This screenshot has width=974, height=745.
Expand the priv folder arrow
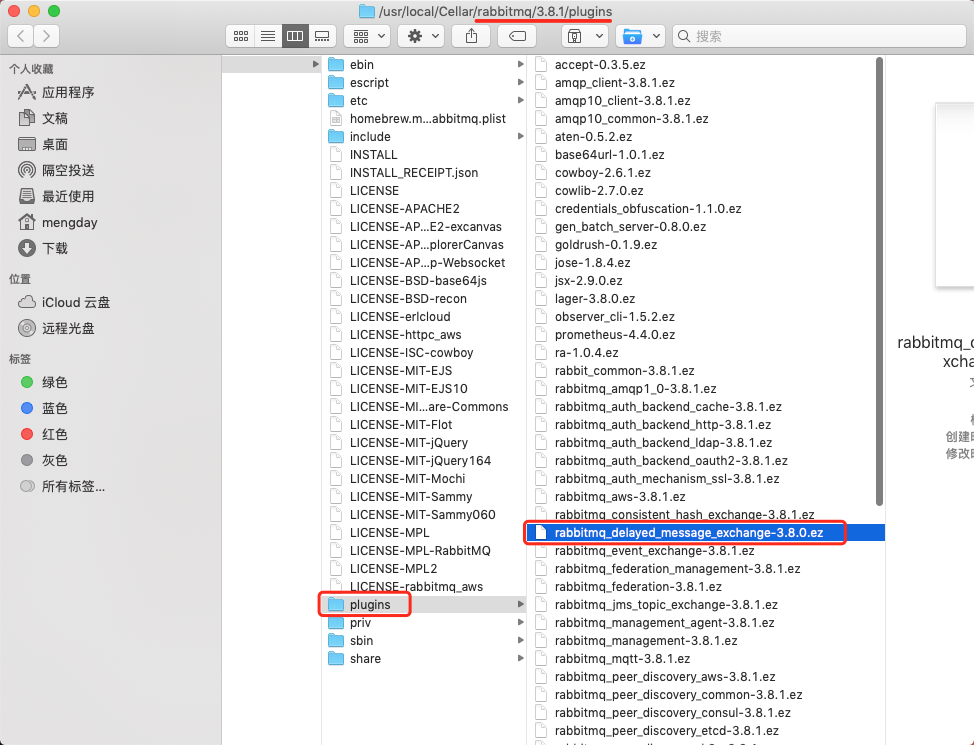(520, 622)
